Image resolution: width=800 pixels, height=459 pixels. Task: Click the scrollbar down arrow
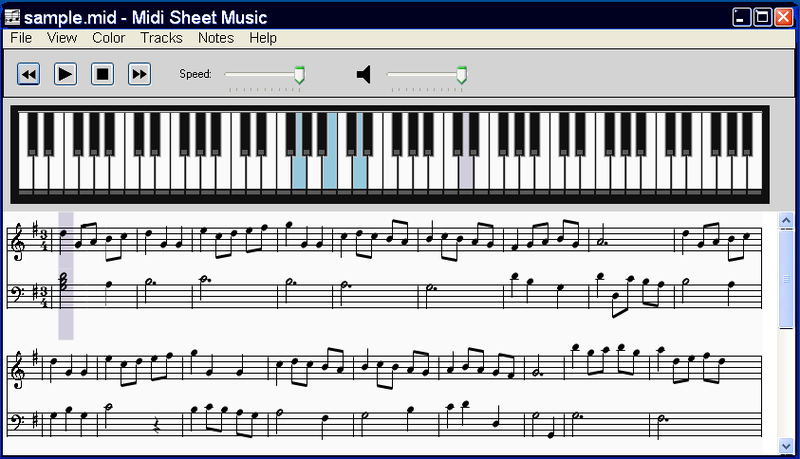[786, 446]
